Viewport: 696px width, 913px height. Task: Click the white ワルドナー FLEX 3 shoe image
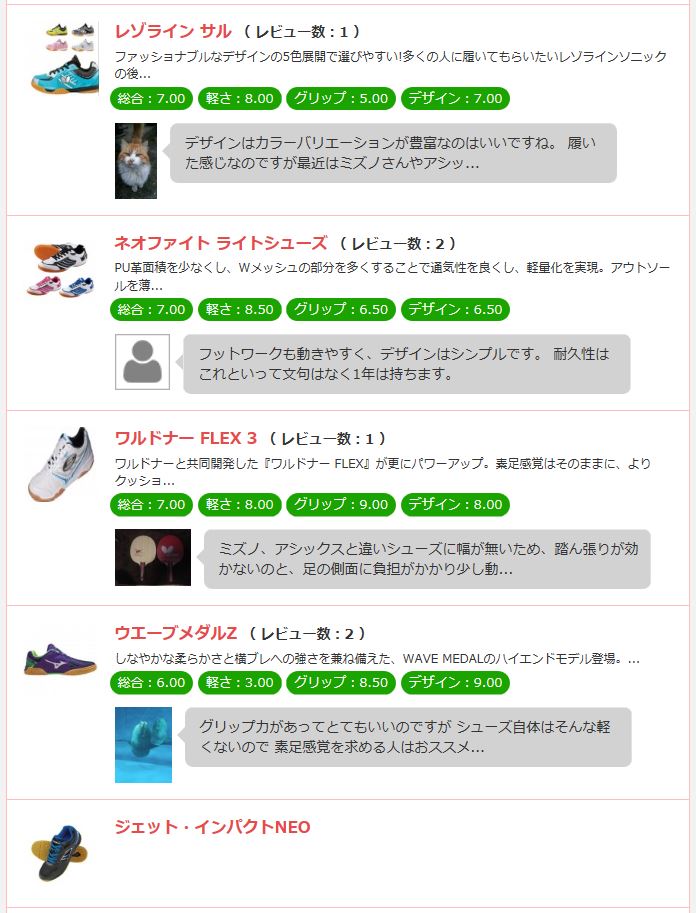pos(61,464)
